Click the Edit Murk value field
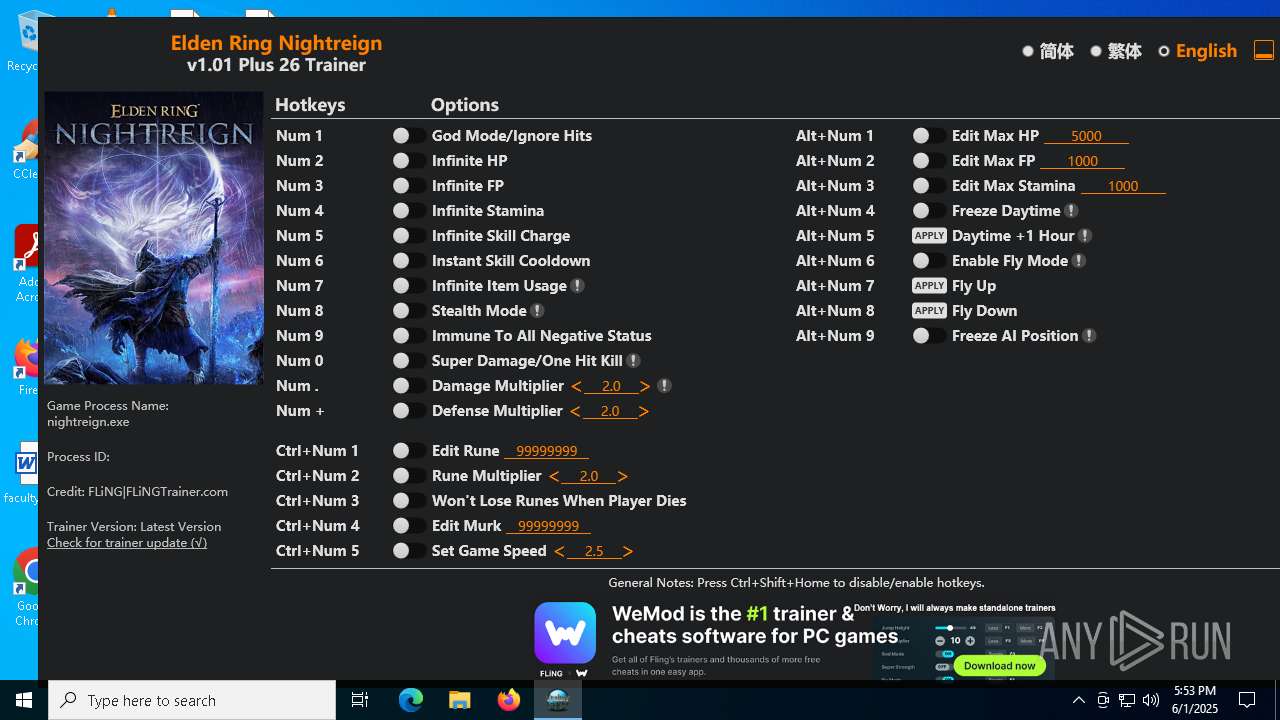 click(548, 526)
